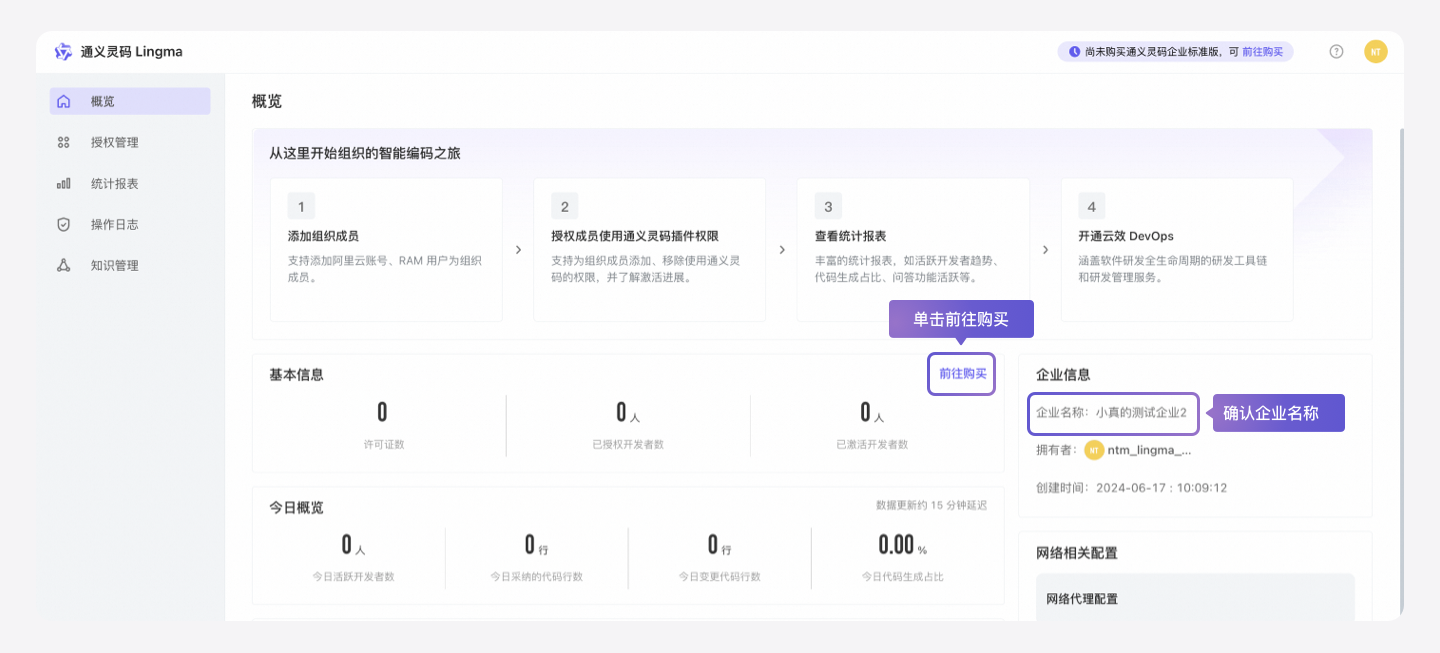
Task: Click the 今日代码生成占比 0.00% value
Action: pyautogui.click(x=902, y=545)
